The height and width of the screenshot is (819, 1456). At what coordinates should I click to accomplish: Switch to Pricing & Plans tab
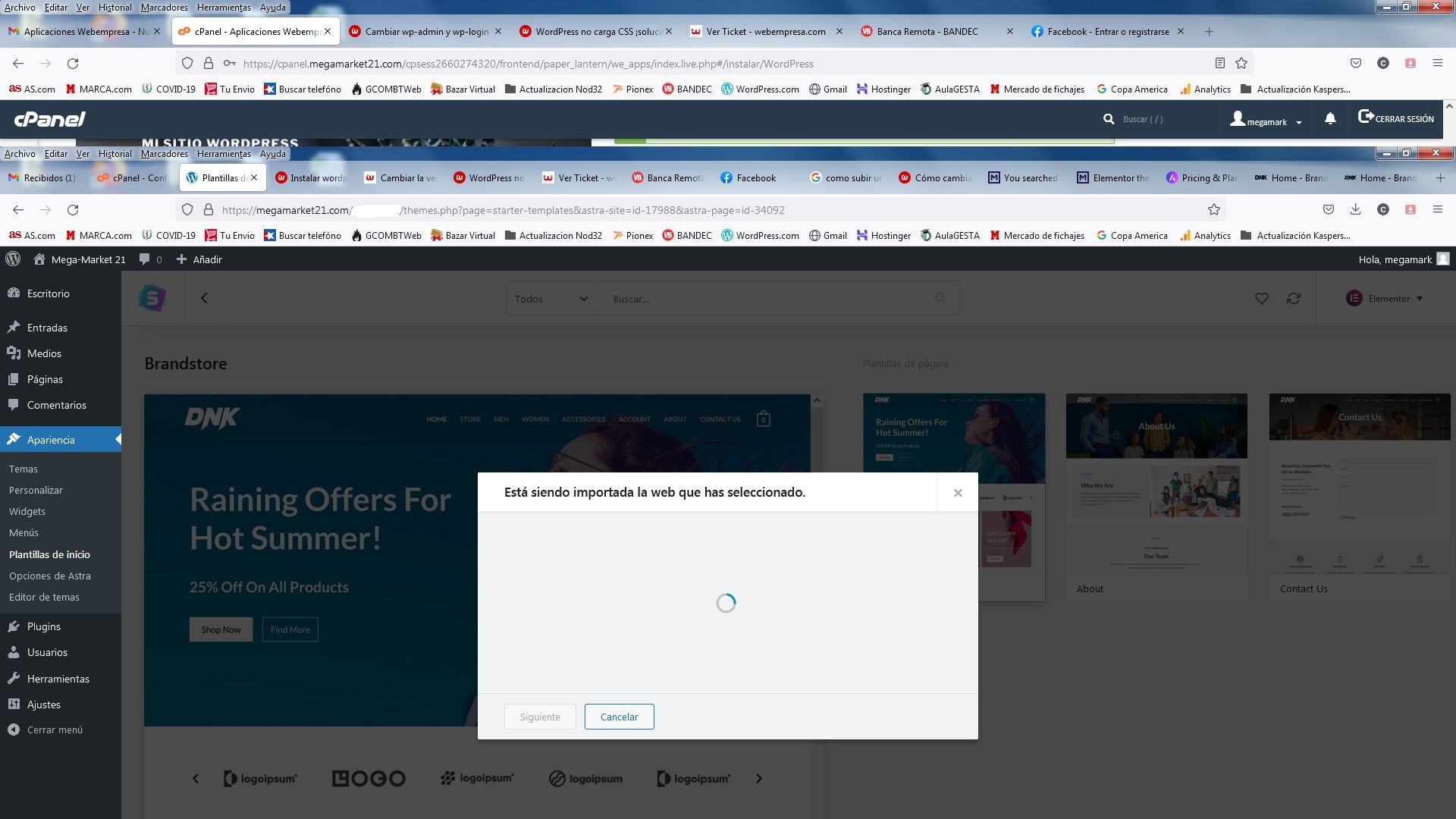point(1203,177)
